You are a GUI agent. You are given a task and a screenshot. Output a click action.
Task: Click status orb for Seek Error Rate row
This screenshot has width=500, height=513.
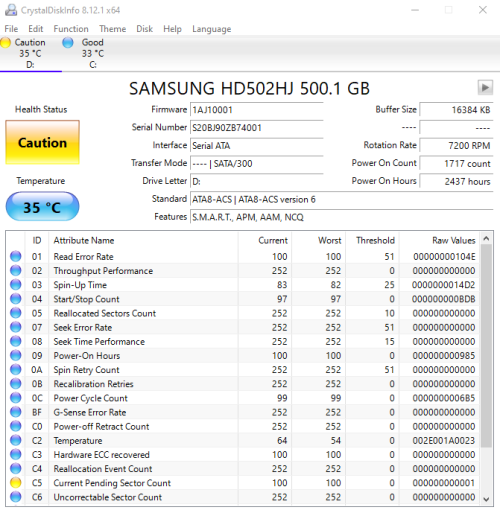[16, 327]
